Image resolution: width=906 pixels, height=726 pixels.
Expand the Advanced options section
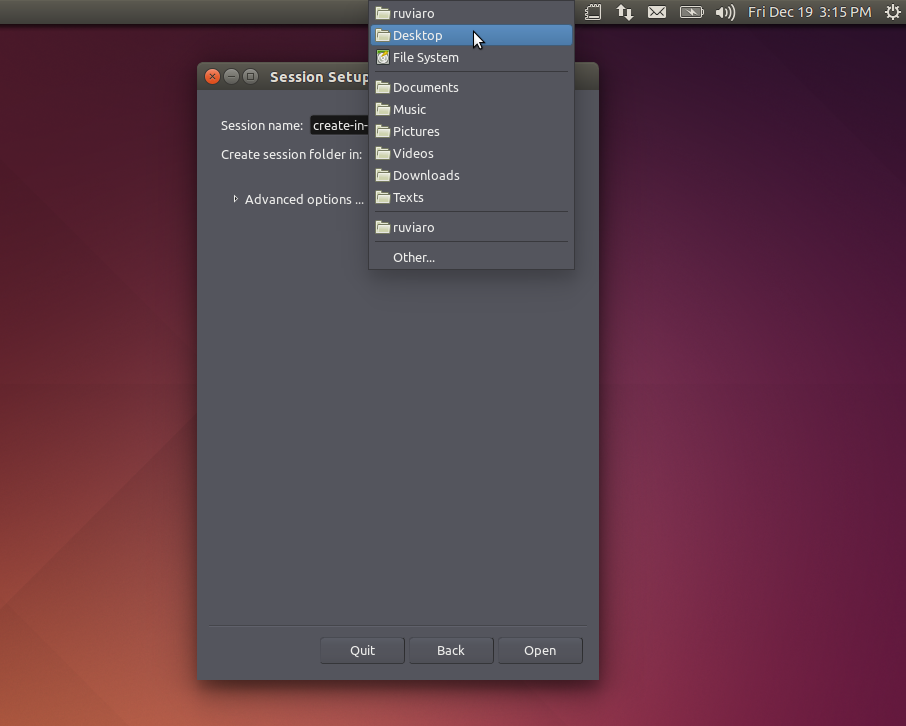coord(236,199)
